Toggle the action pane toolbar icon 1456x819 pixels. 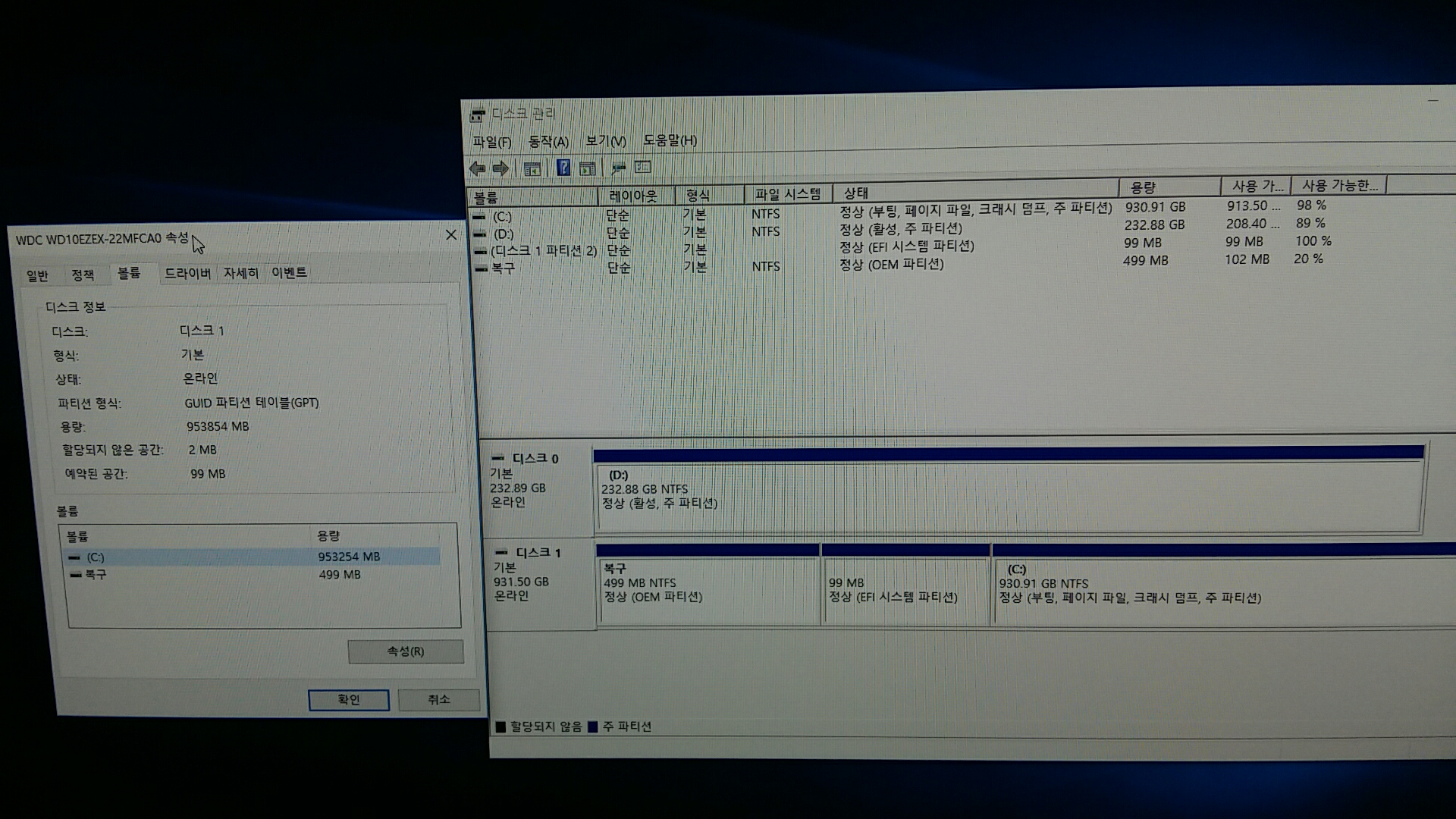587,168
